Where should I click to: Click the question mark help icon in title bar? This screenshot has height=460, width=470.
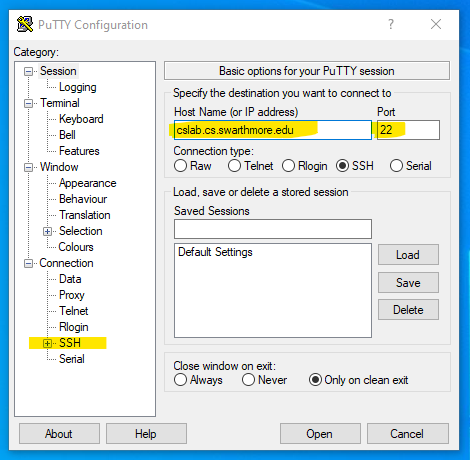point(391,24)
